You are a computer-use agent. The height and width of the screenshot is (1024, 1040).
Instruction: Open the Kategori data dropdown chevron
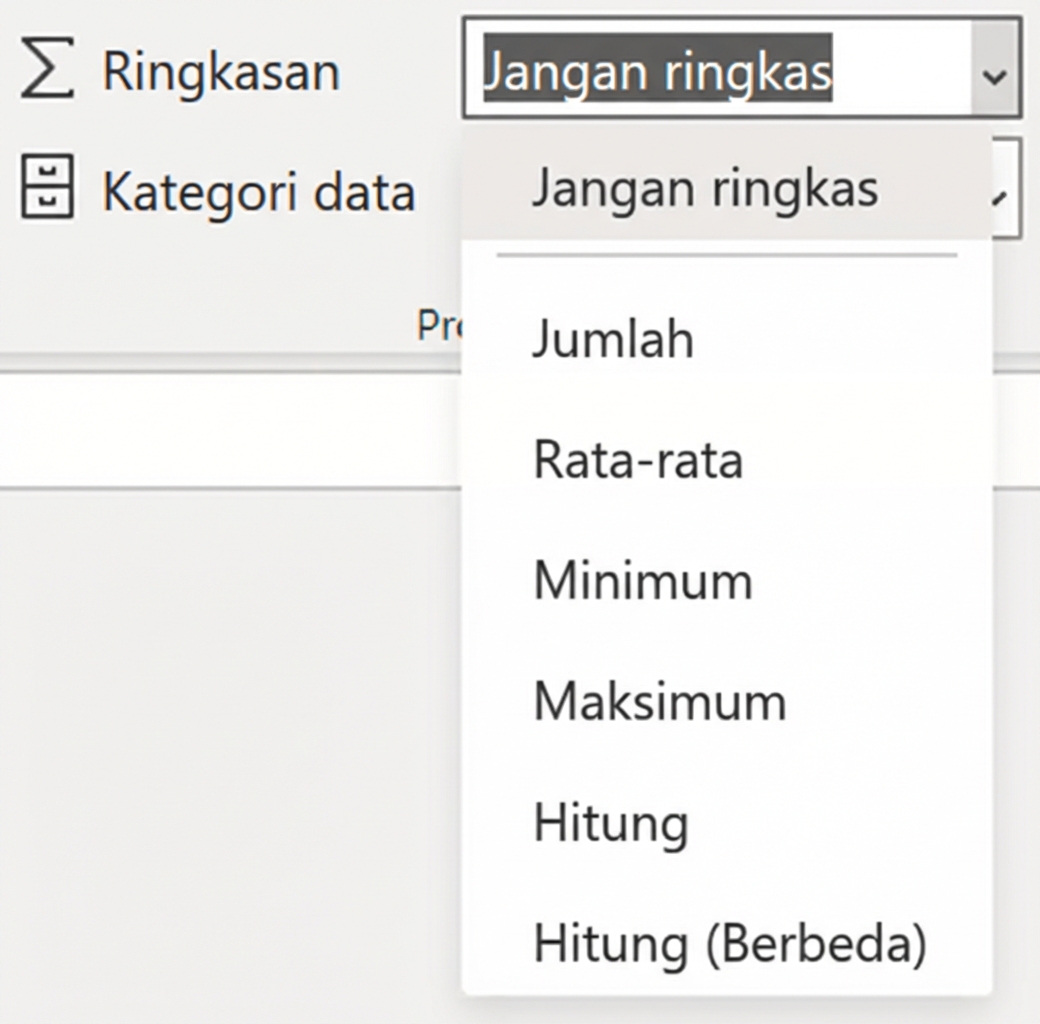tap(1004, 190)
